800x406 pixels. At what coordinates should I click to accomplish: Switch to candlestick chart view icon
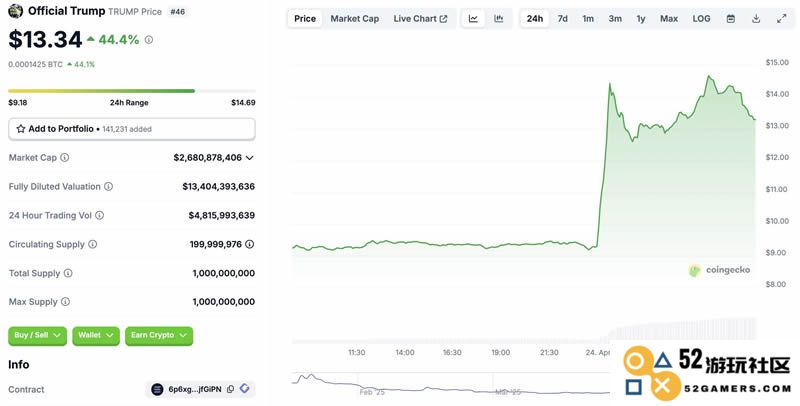498,19
